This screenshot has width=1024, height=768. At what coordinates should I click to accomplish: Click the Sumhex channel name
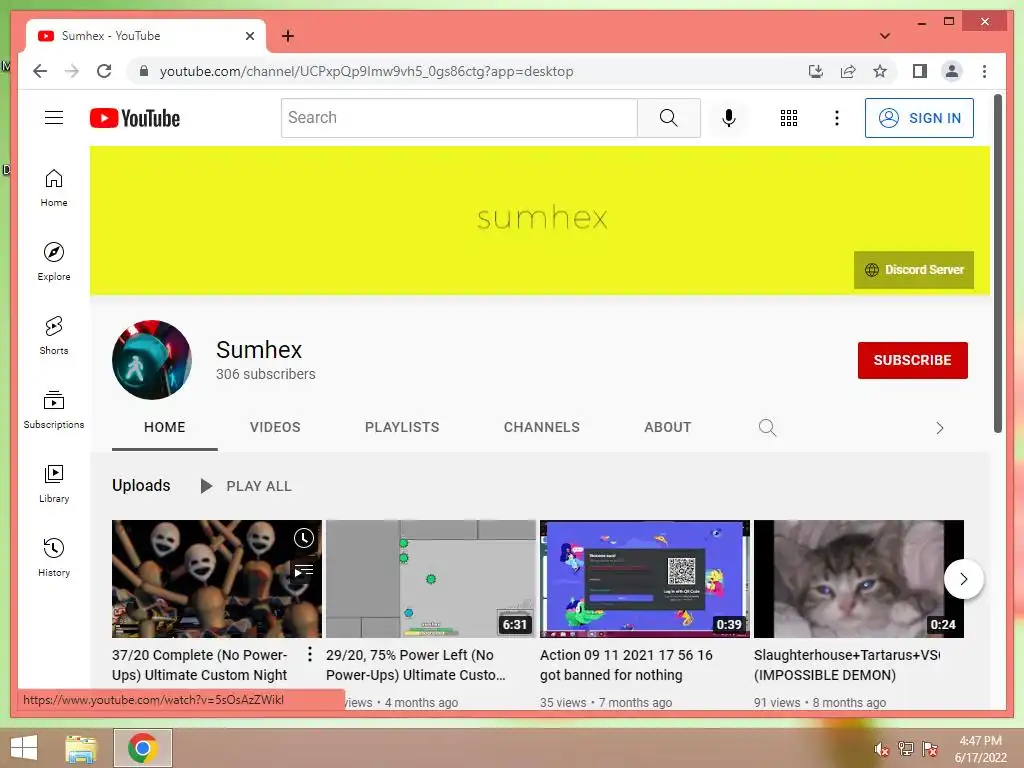tap(259, 350)
